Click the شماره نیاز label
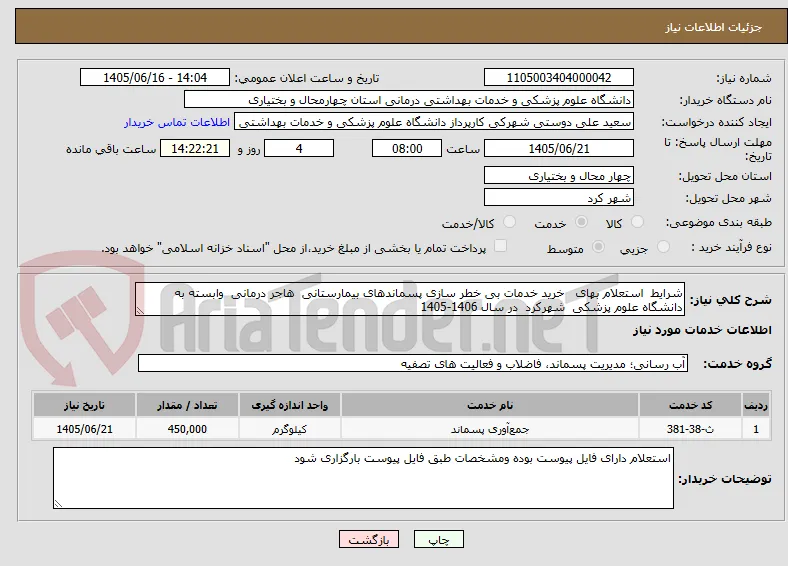 [x=744, y=78]
